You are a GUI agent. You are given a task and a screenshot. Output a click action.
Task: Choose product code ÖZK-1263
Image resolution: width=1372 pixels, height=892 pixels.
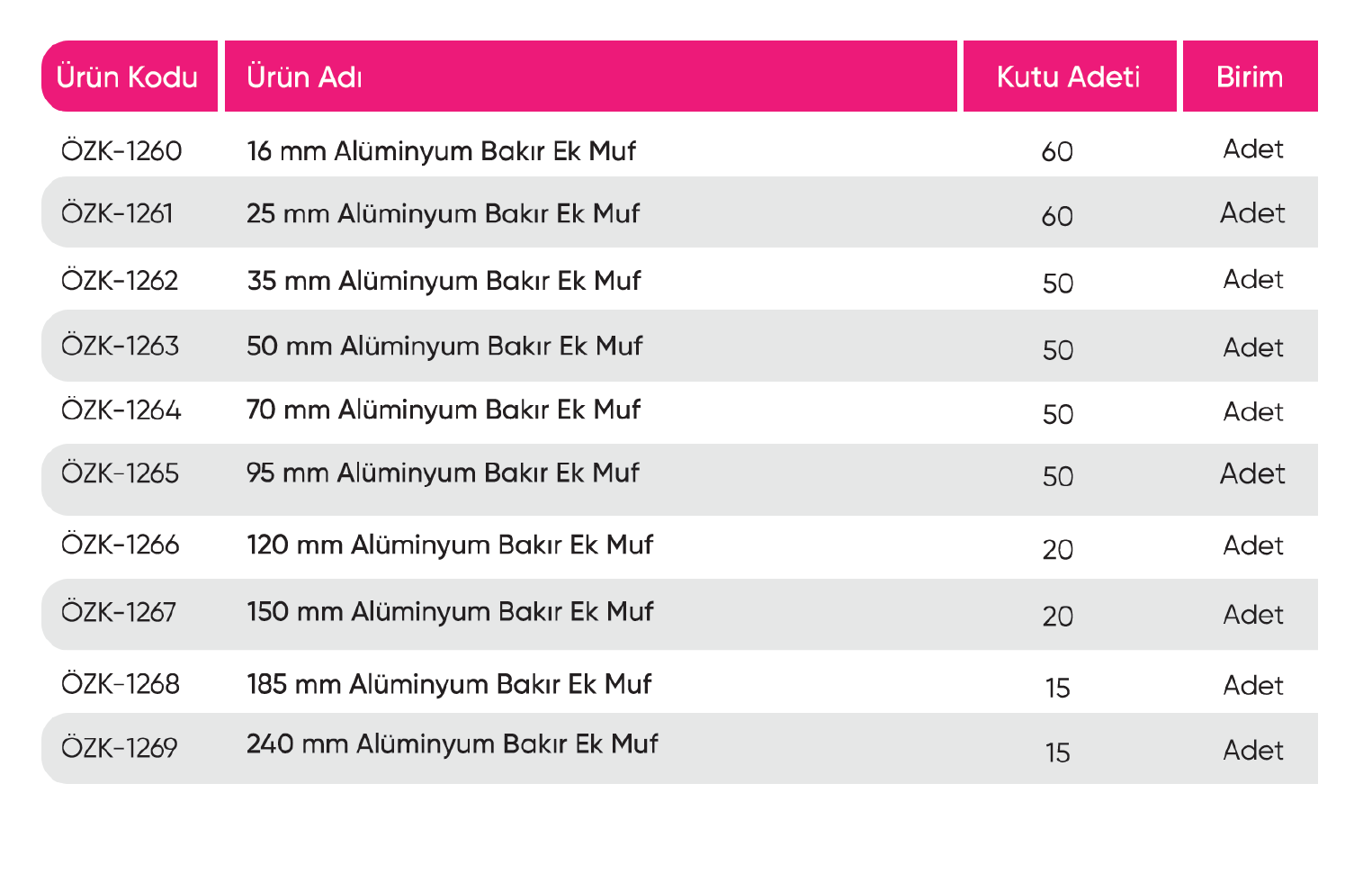(120, 346)
